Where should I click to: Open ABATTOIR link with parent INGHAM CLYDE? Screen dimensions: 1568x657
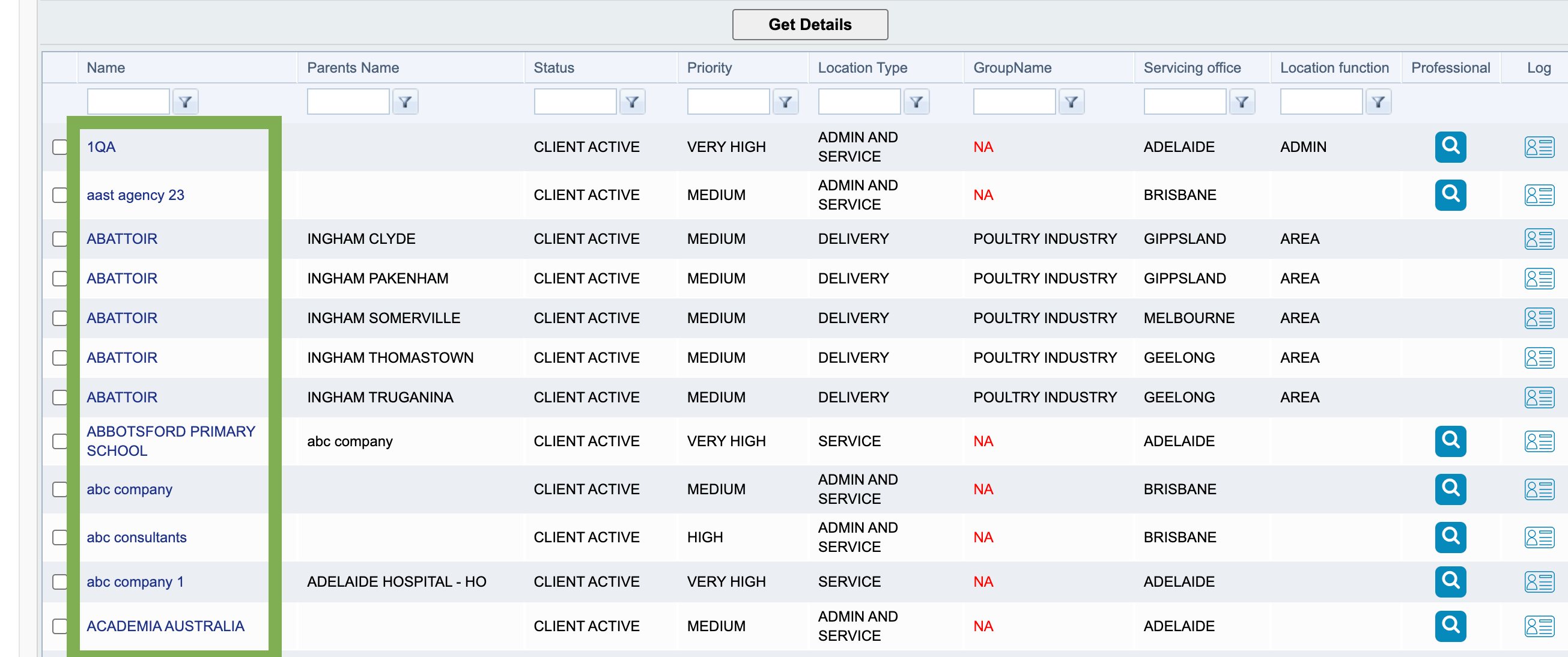pyautogui.click(x=122, y=238)
